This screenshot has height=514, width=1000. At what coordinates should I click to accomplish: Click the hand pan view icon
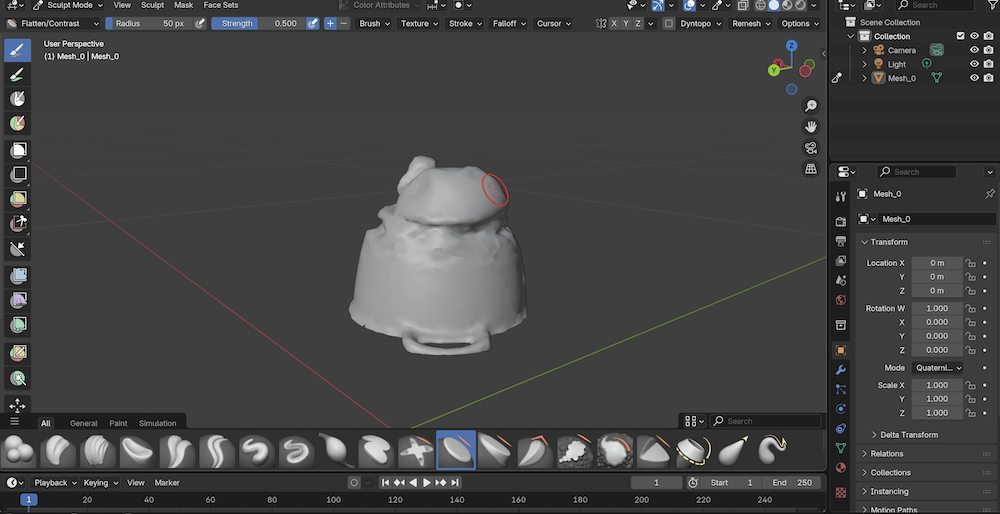tap(811, 126)
